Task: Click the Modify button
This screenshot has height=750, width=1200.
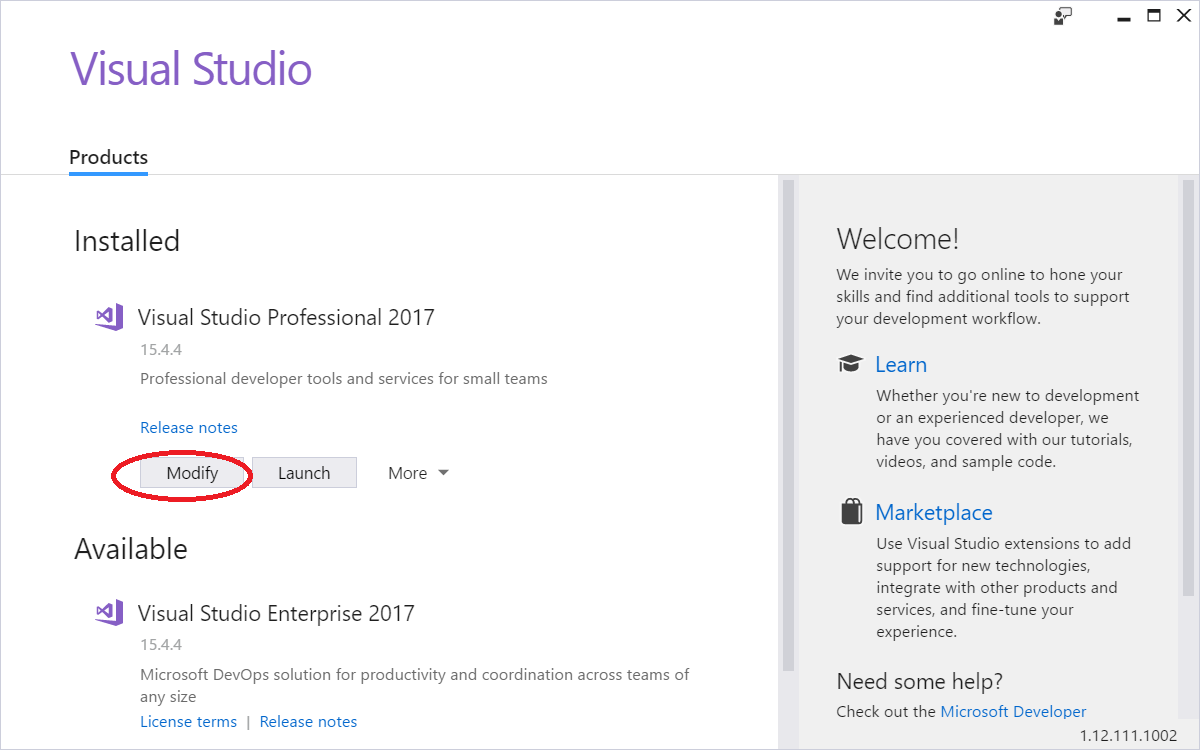Action: click(x=192, y=473)
